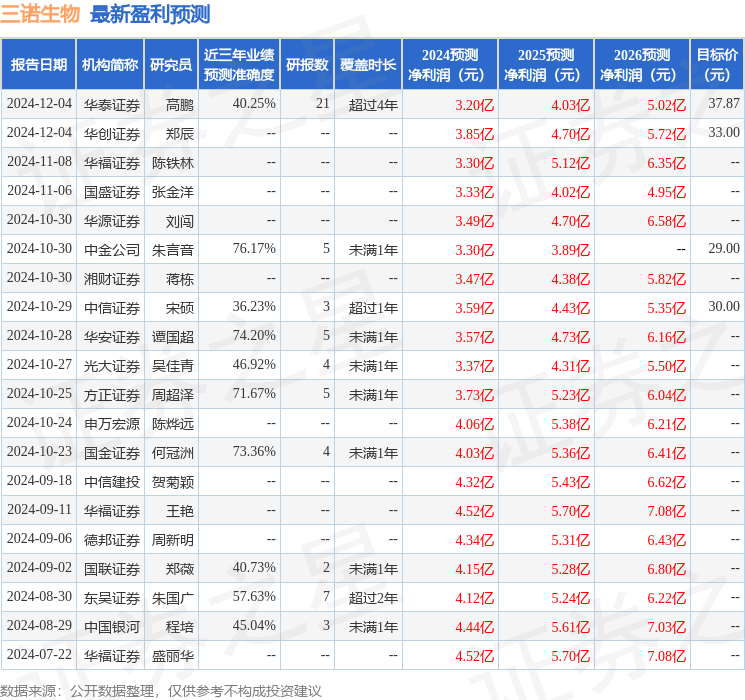Select the 最新盈利预测 heading
Image resolution: width=745 pixels, height=700 pixels.
[x=150, y=14]
